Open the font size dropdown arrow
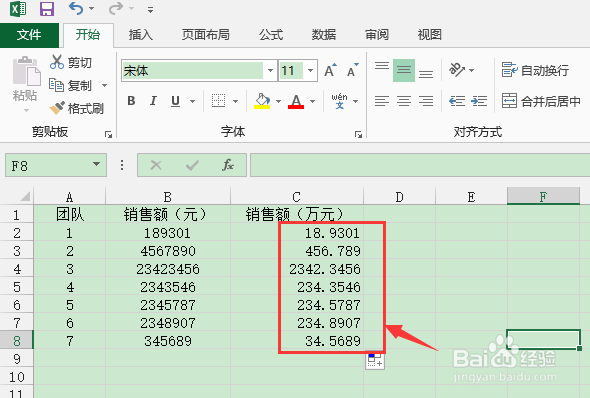This screenshot has height=398, width=590. [x=310, y=70]
